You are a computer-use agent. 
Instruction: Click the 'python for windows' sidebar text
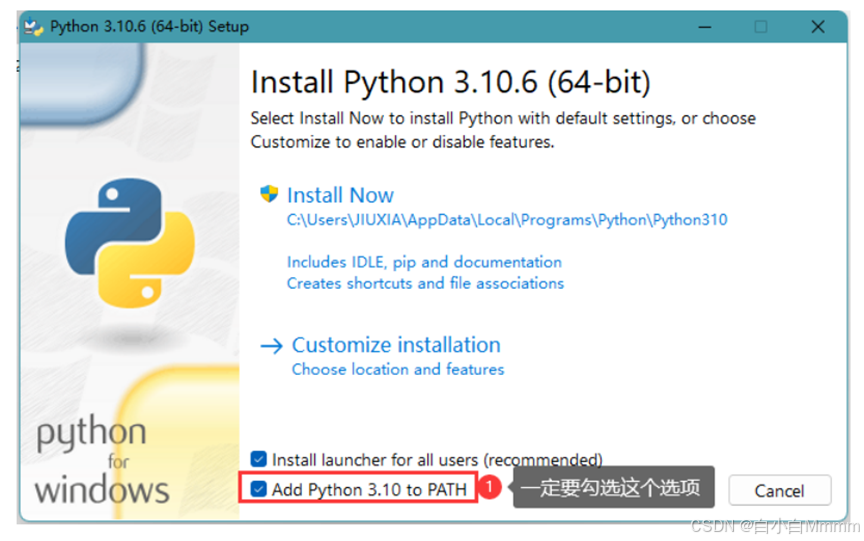click(x=101, y=460)
